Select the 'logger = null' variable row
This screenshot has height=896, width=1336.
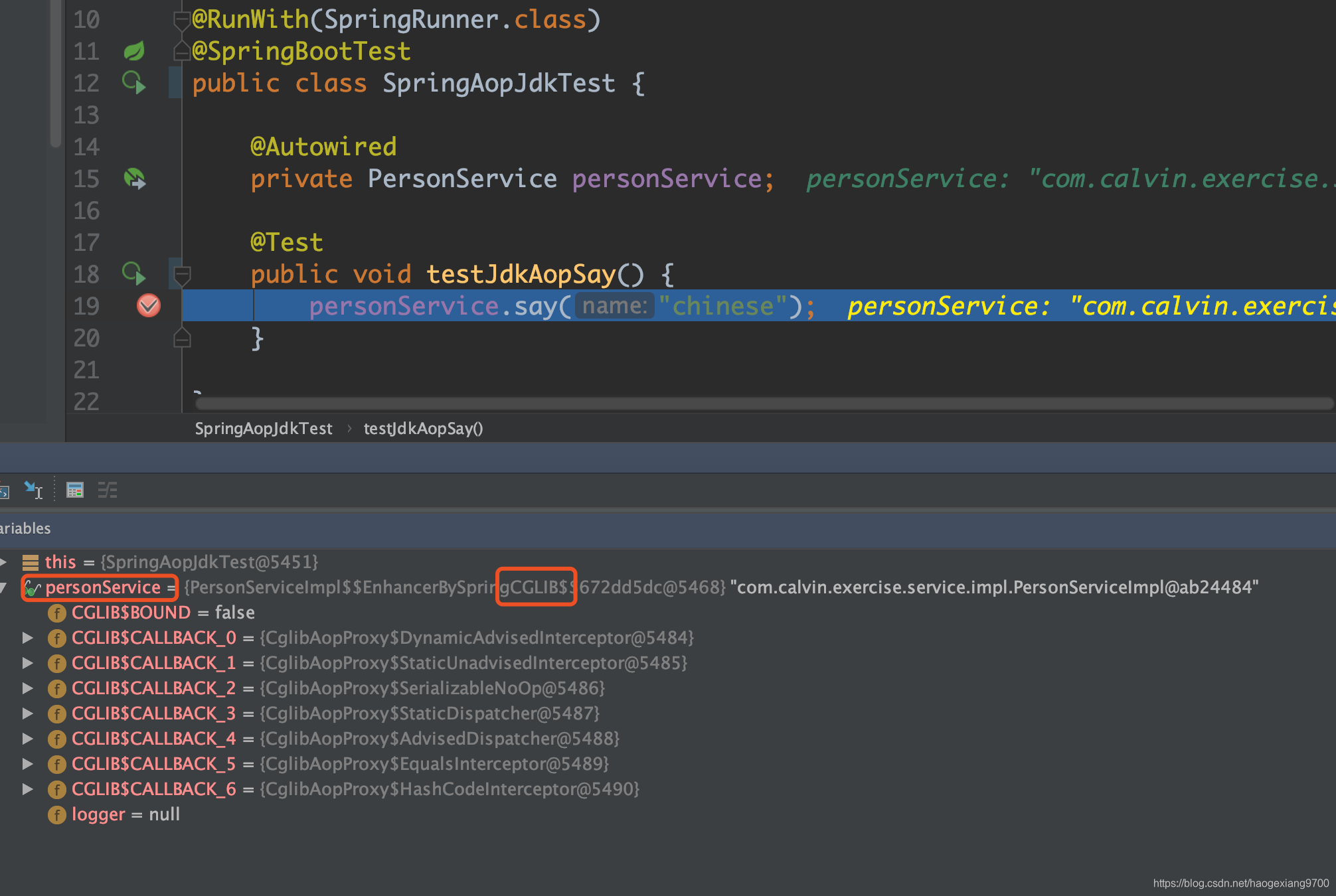point(668,814)
